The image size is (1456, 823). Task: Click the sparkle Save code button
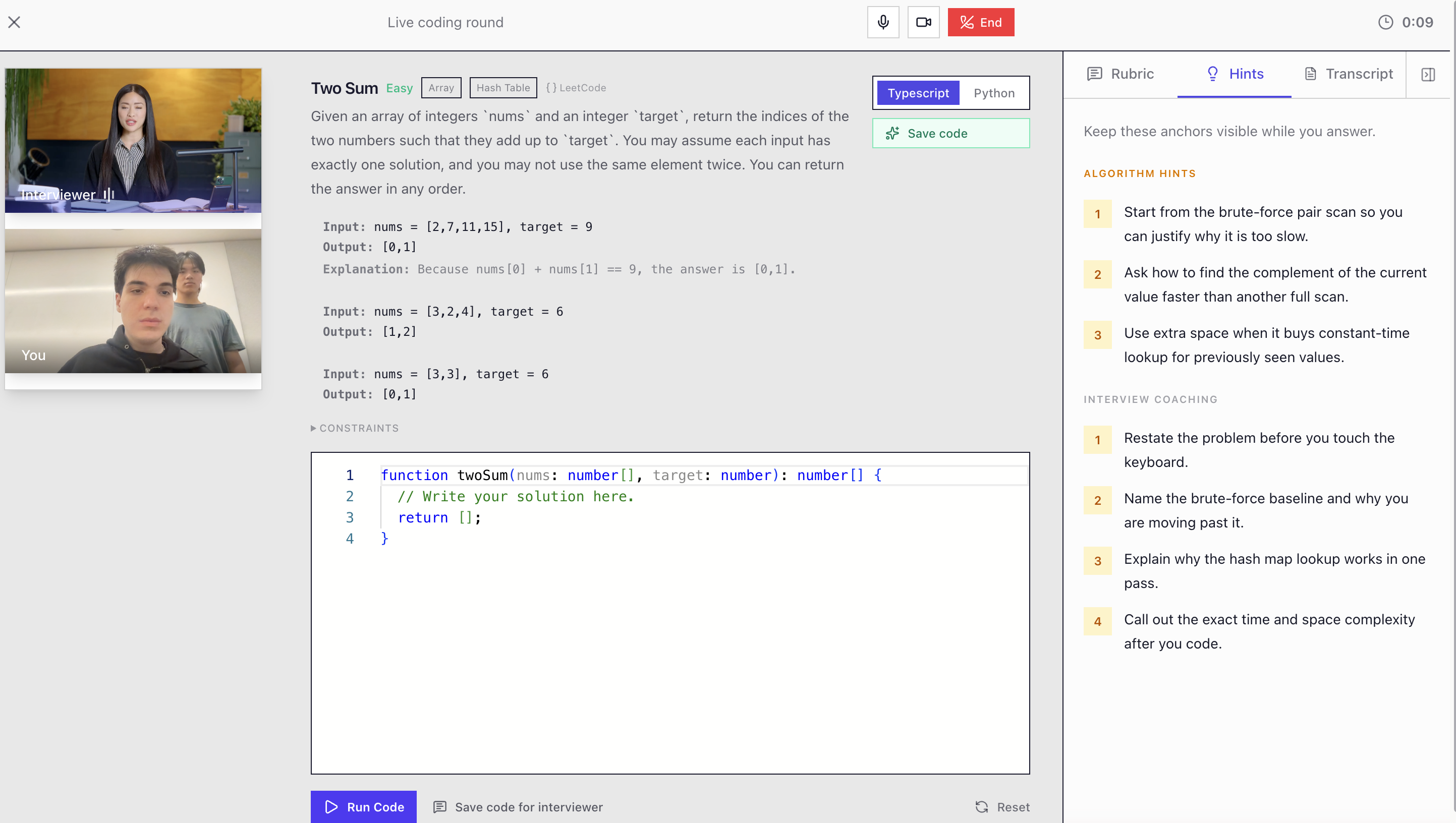(950, 134)
